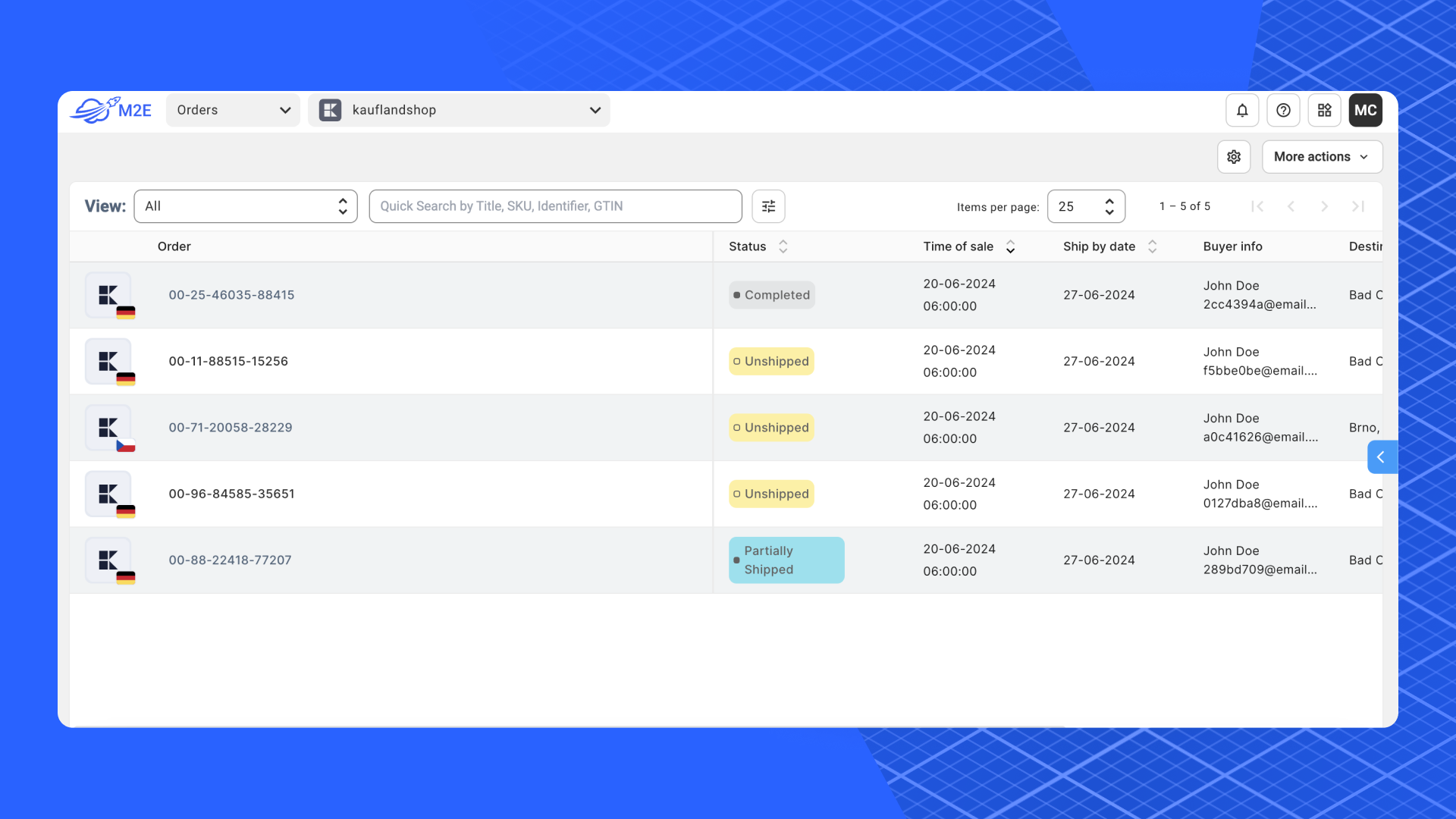Screen dimensions: 1456x819
Task: Open the settings gear above the orders table
Action: point(1234,156)
